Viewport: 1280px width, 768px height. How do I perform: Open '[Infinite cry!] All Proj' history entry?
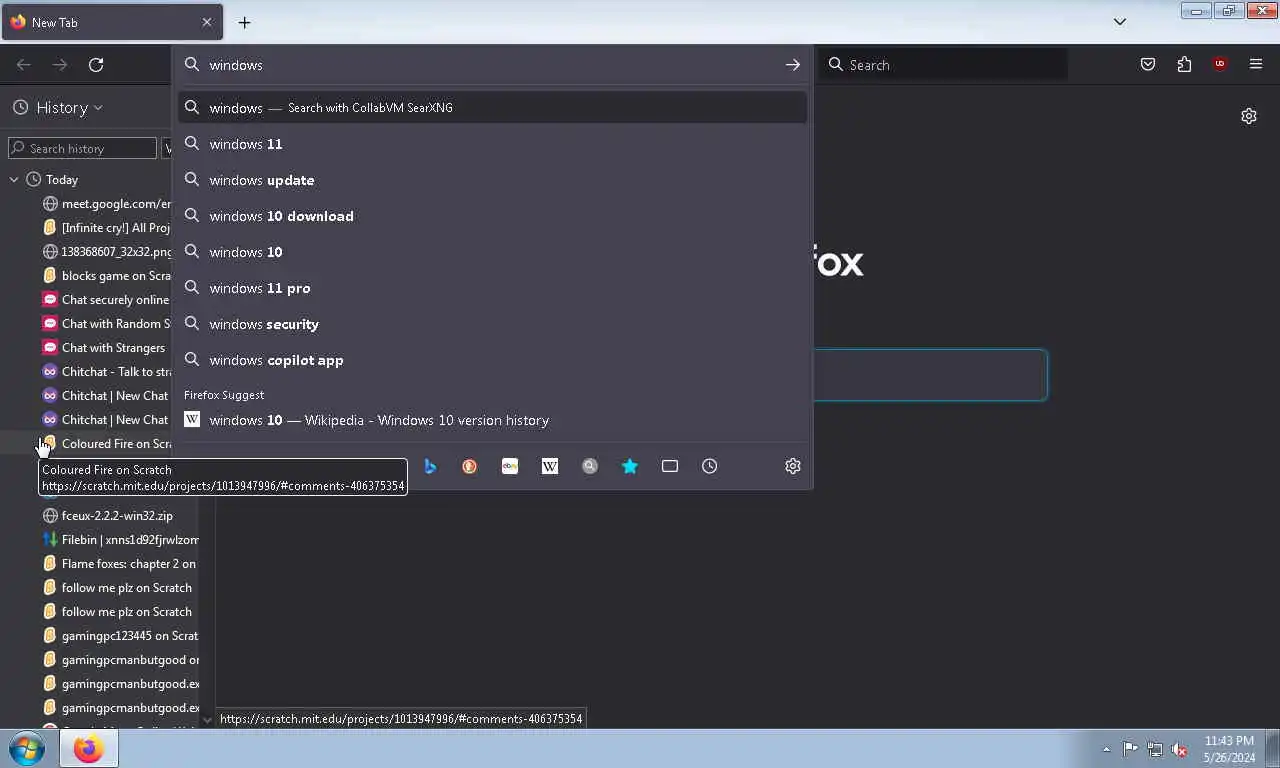[x=107, y=228]
